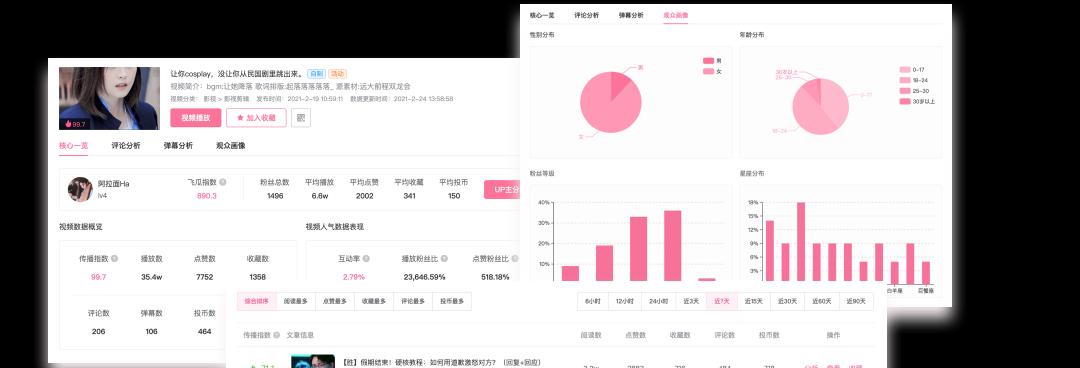
Task: Click uploader name 阿拉面Ha
Action: [x=114, y=184]
